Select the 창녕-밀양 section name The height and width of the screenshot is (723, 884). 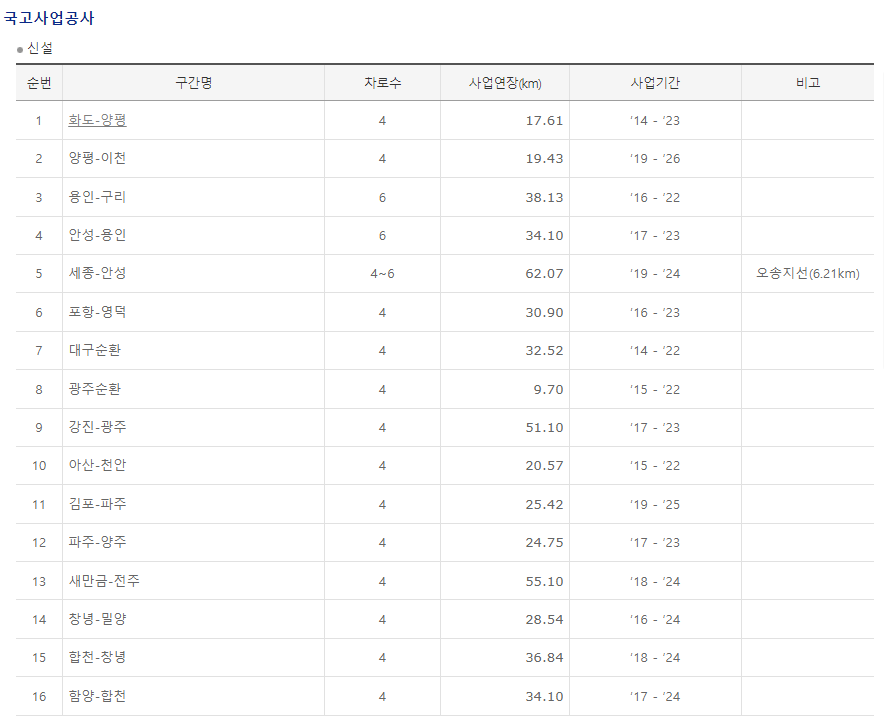[x=98, y=619]
